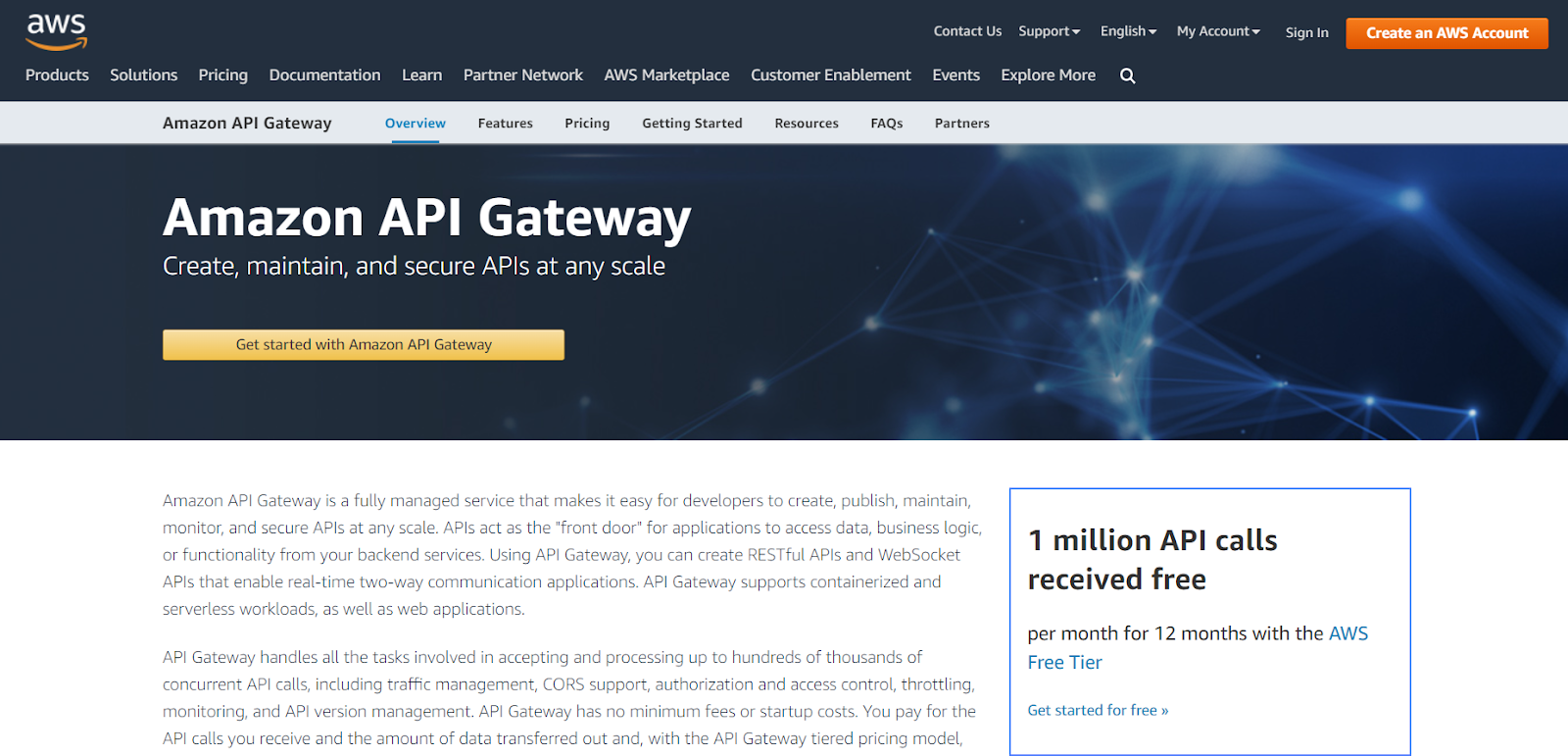Screen dimensions: 1568x756
Task: Click the Sign In link
Action: click(x=1307, y=32)
